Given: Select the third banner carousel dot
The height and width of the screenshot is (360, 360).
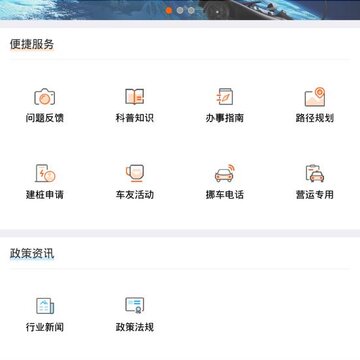Looking at the screenshot, I should click(191, 10).
